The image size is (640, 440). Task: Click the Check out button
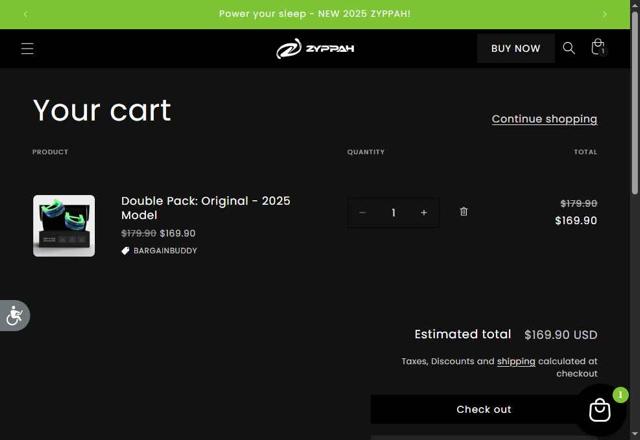pos(484,409)
